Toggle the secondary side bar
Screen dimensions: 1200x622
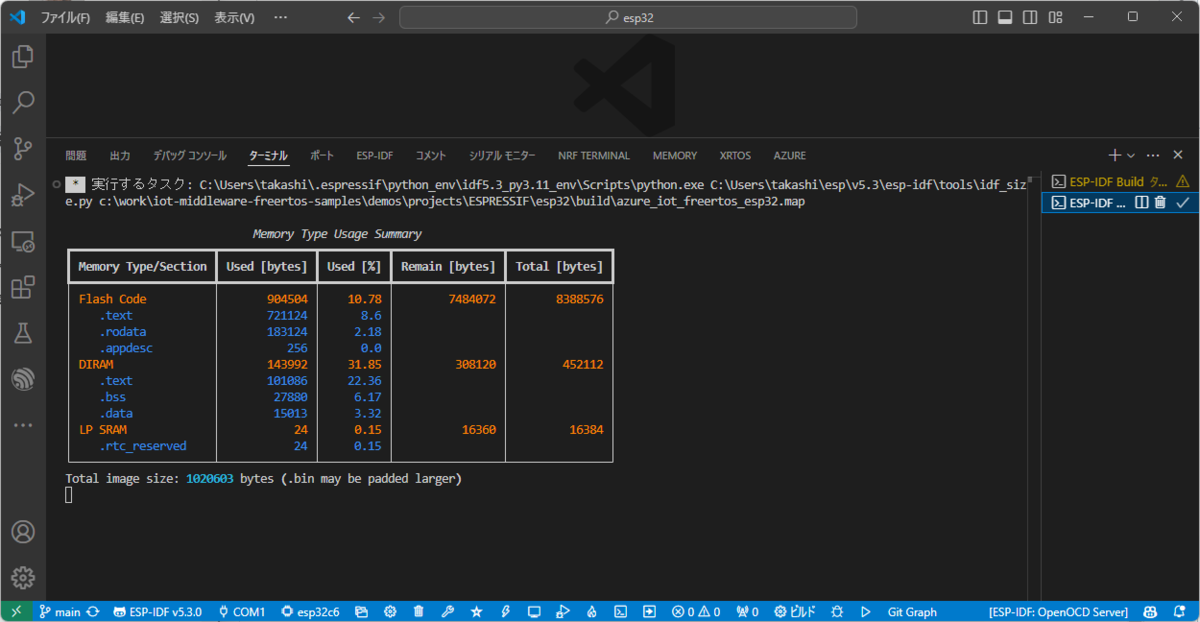click(1029, 17)
